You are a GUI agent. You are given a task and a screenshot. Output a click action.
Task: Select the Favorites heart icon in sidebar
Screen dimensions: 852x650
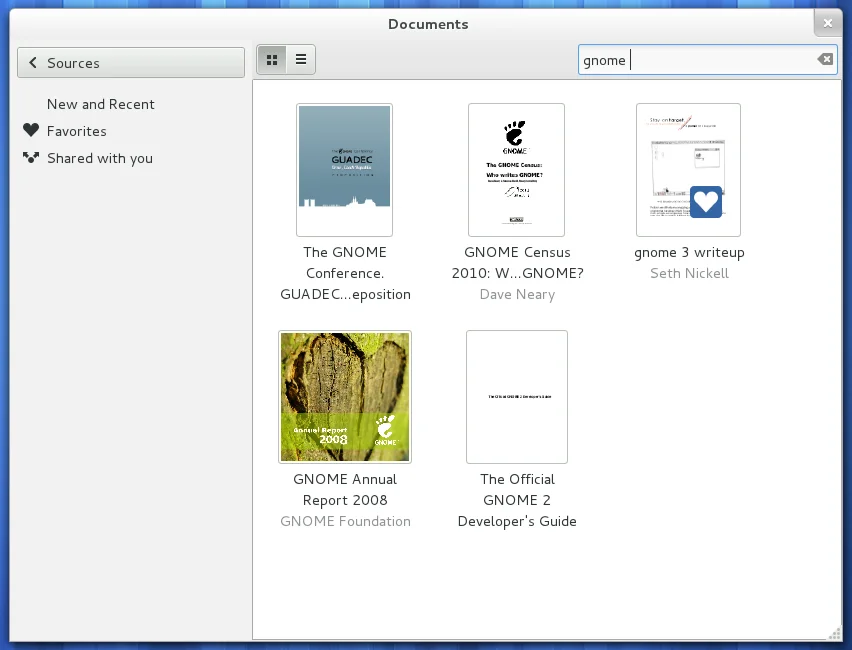click(29, 131)
